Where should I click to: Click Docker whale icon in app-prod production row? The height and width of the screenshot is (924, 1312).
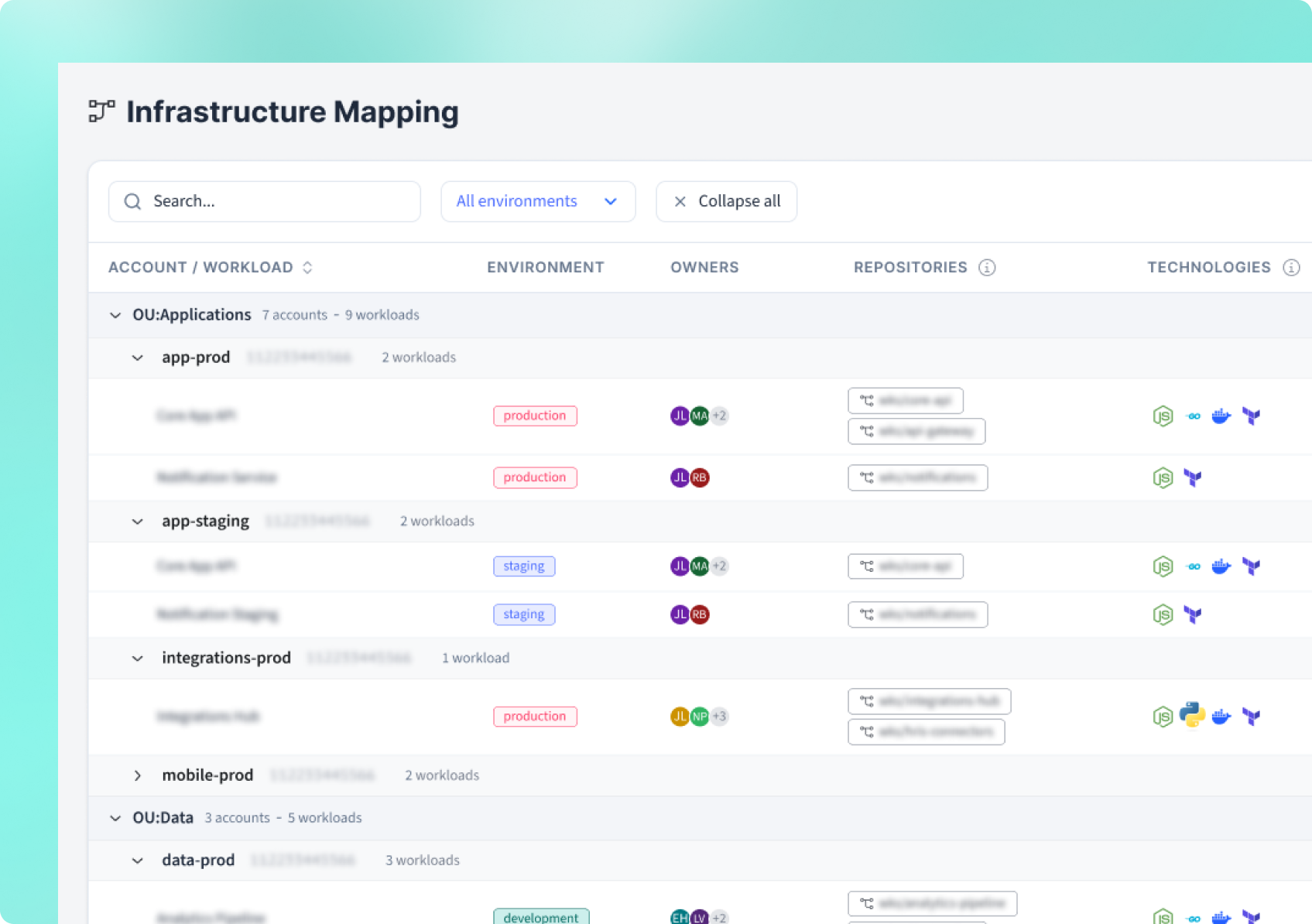(1221, 416)
